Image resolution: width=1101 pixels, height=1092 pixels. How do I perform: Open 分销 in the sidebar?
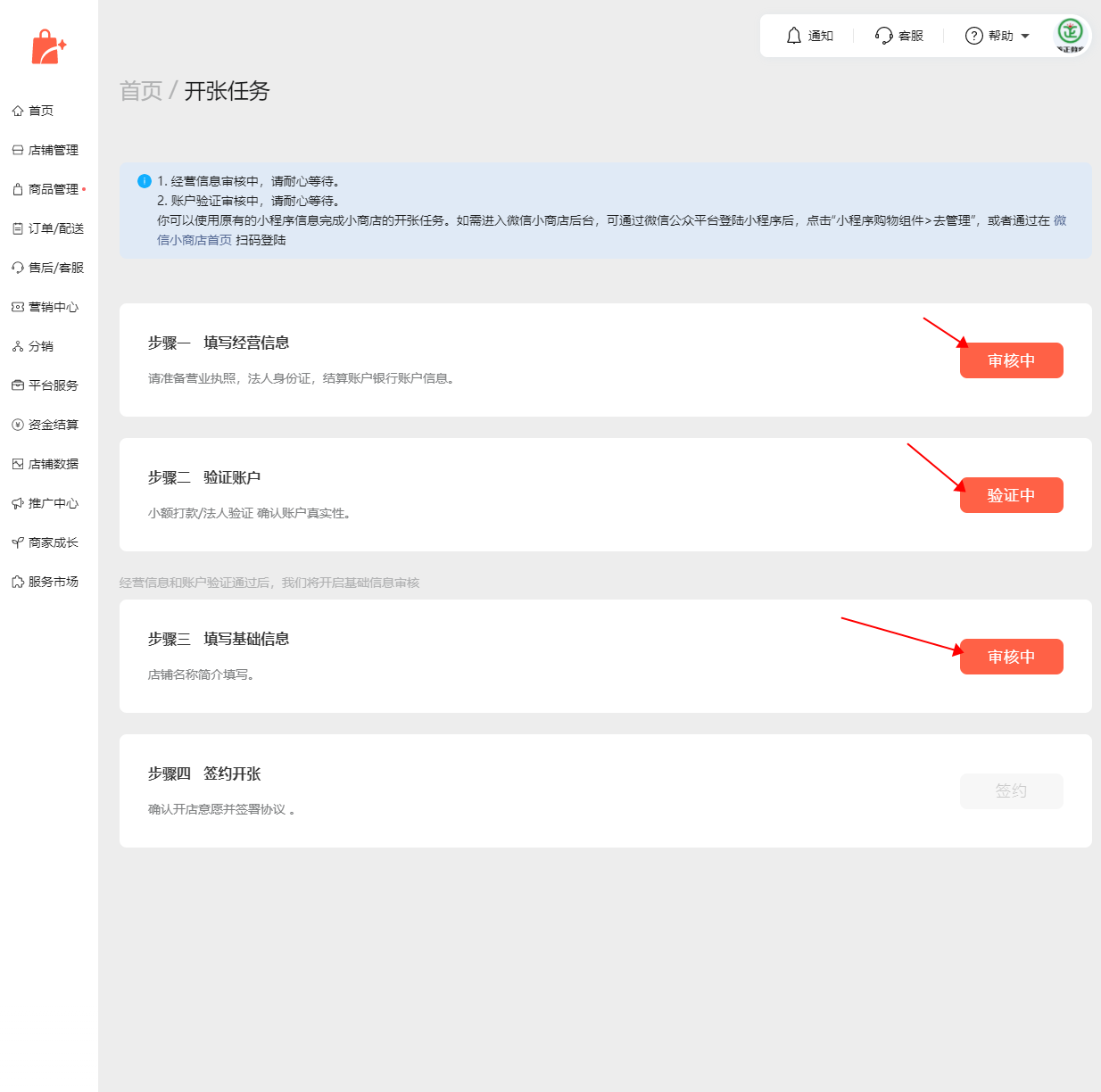[41, 346]
